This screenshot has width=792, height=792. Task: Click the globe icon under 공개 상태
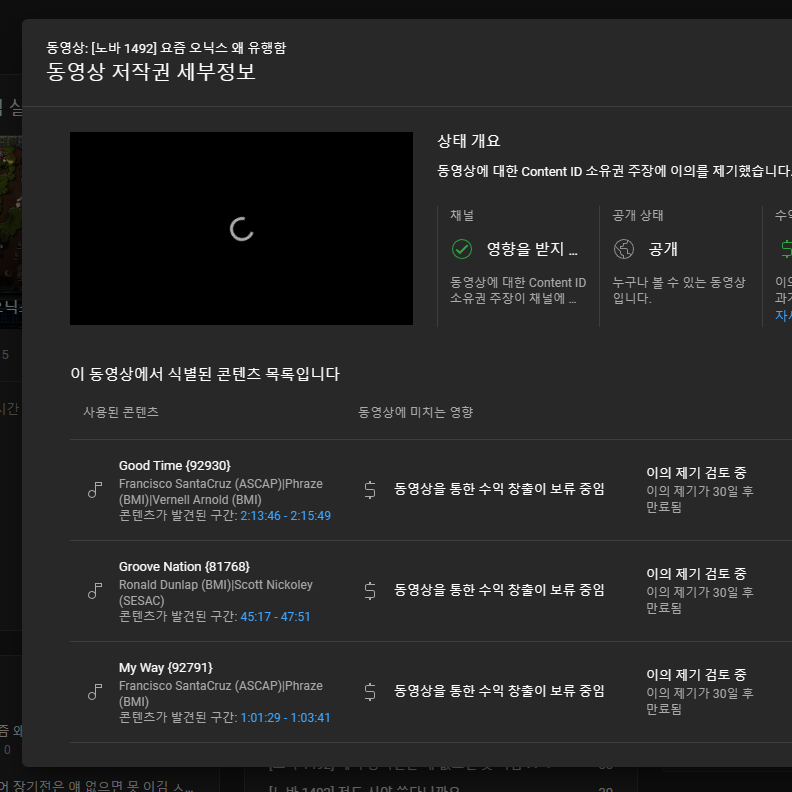click(x=624, y=249)
